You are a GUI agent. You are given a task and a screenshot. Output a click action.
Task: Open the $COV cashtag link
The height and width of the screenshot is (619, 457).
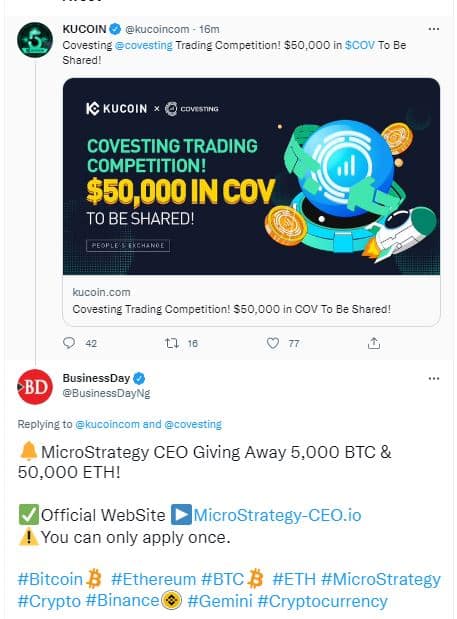click(360, 45)
